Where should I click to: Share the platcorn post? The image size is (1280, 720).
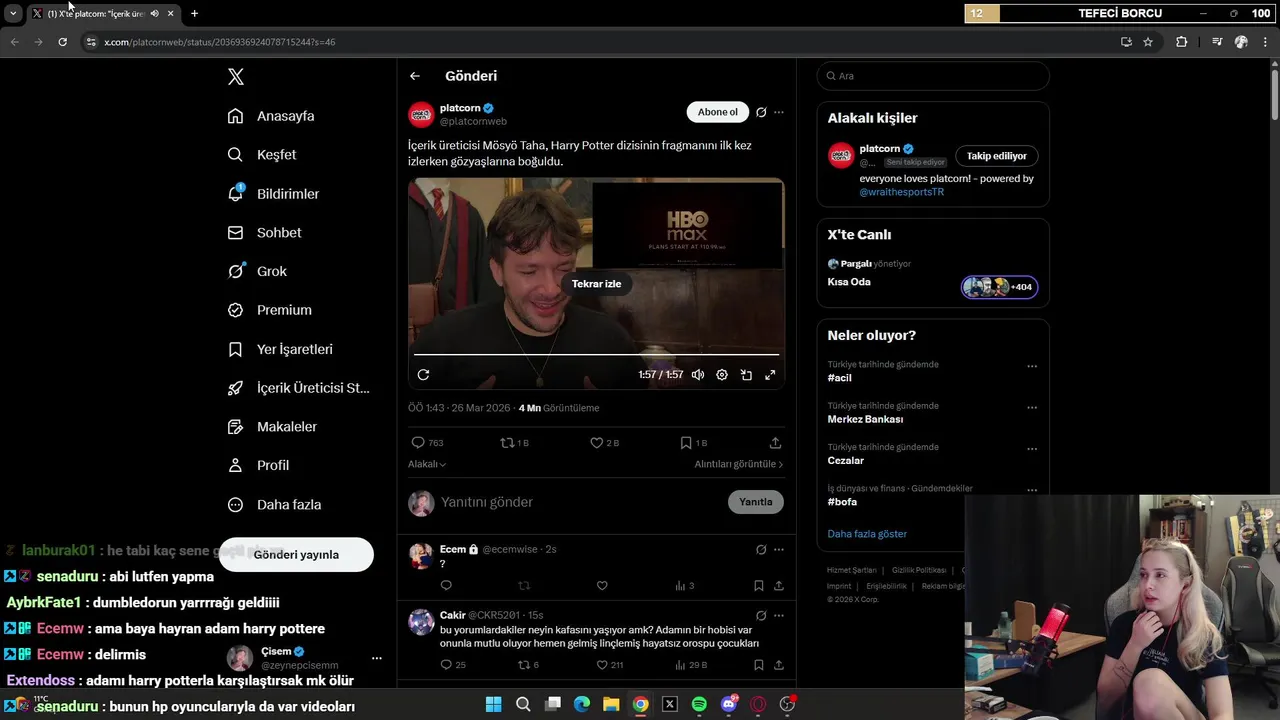coord(775,442)
